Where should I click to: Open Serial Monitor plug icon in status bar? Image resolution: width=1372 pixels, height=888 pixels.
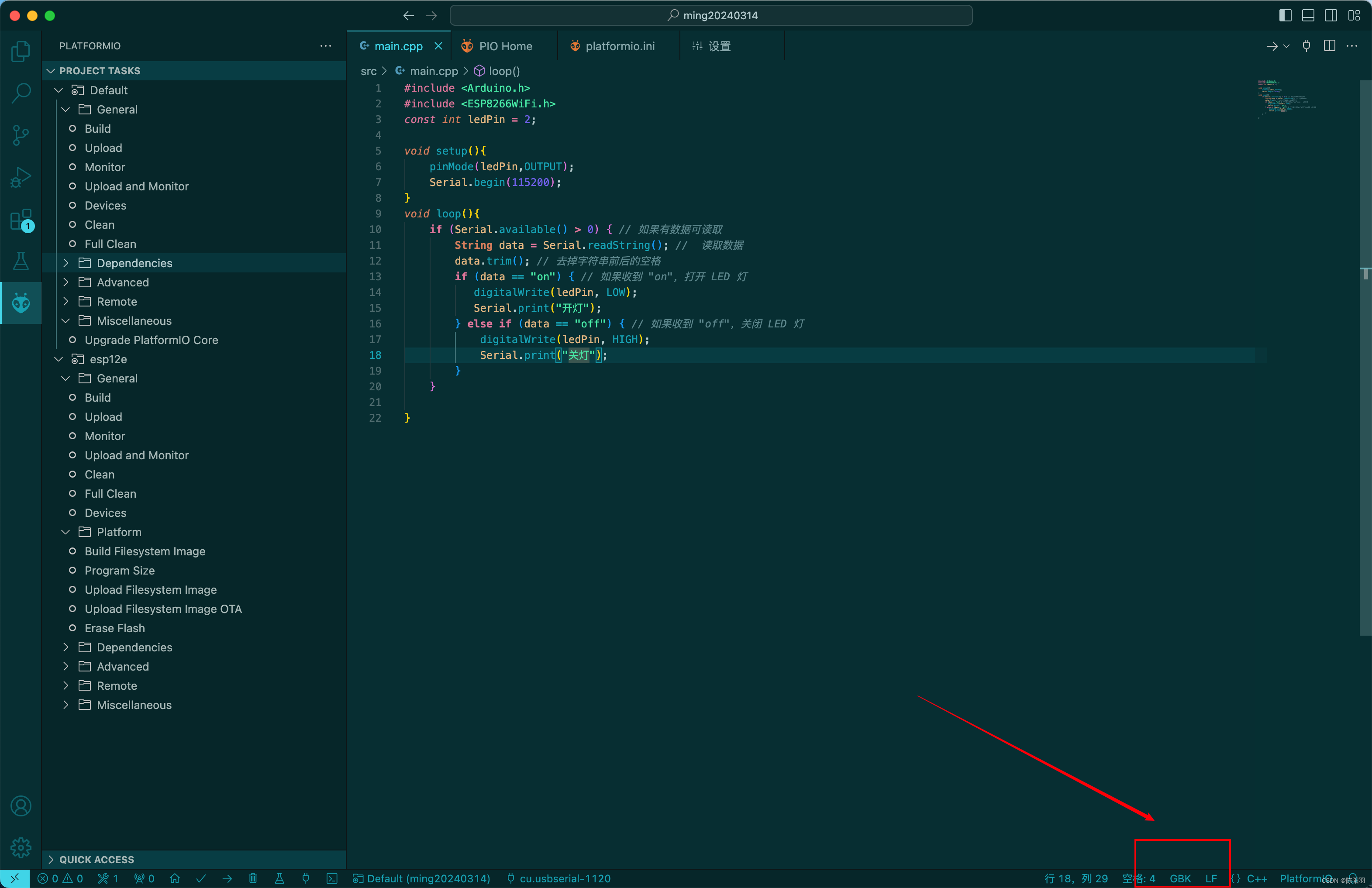click(306, 878)
